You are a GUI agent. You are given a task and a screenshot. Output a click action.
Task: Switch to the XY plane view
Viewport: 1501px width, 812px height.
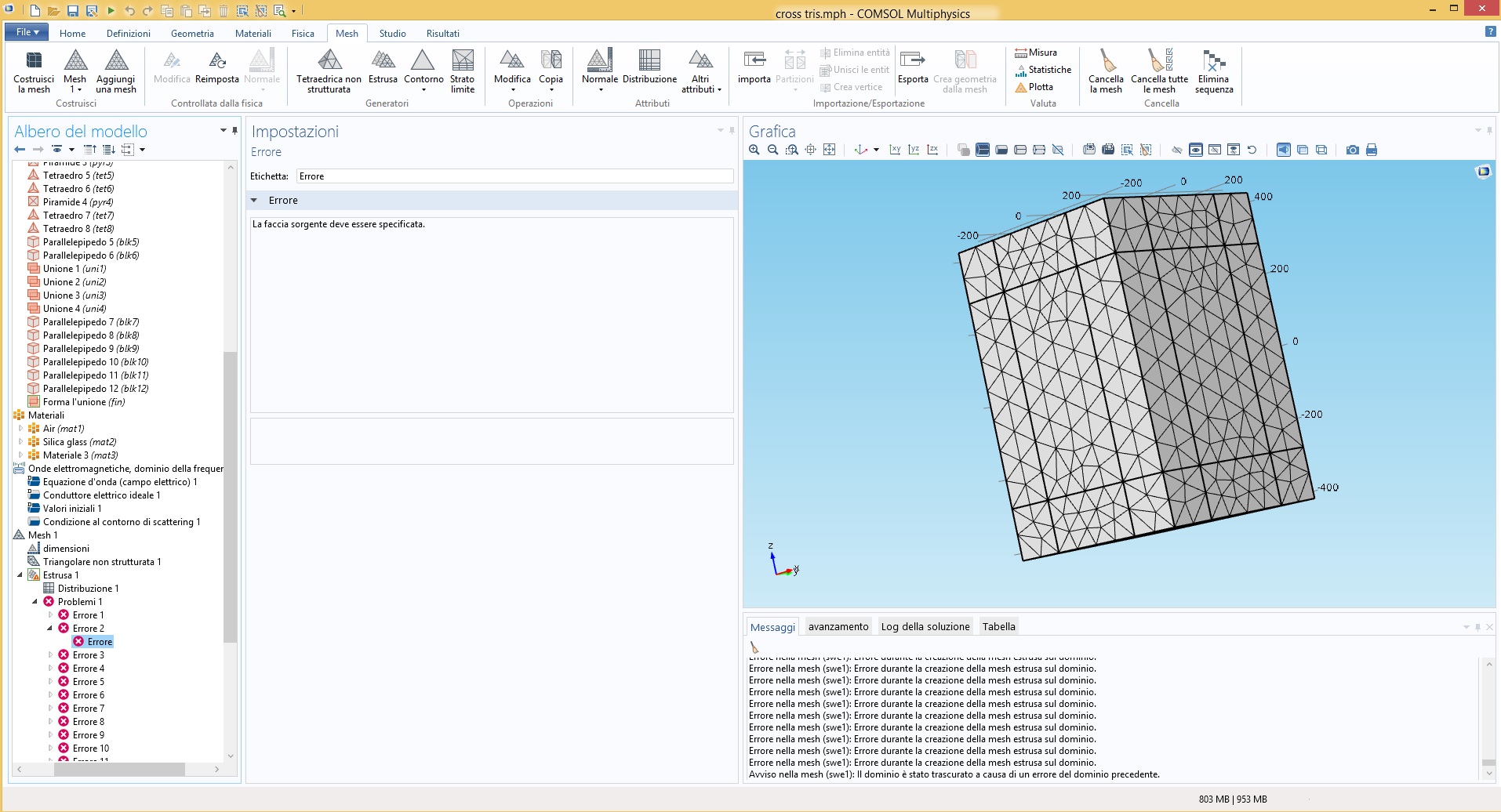895,150
